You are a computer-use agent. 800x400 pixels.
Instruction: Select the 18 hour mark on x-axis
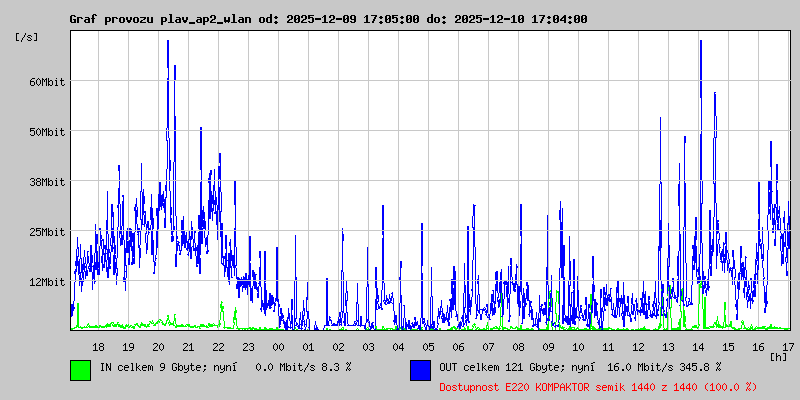point(98,347)
